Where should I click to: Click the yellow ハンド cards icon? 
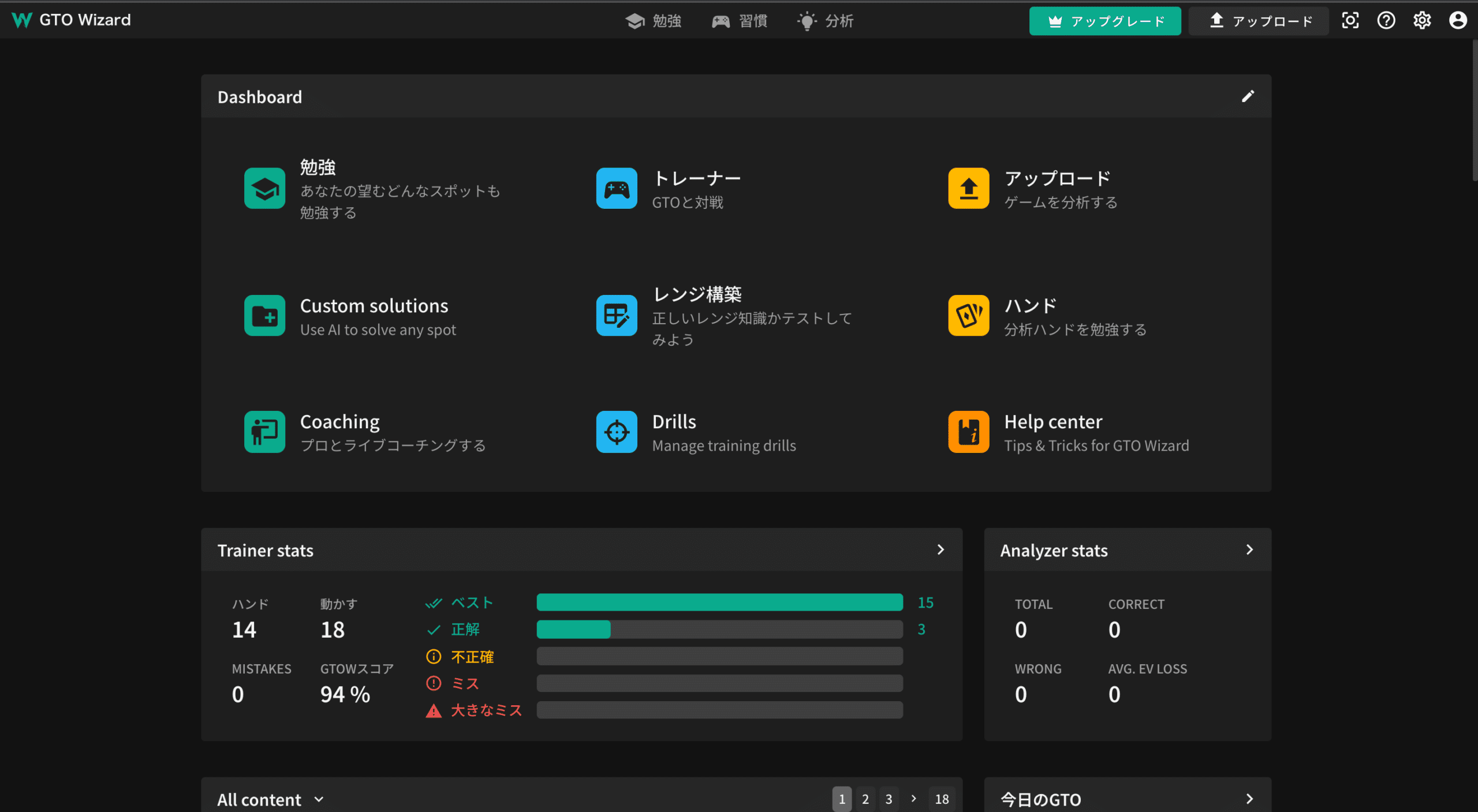(969, 316)
